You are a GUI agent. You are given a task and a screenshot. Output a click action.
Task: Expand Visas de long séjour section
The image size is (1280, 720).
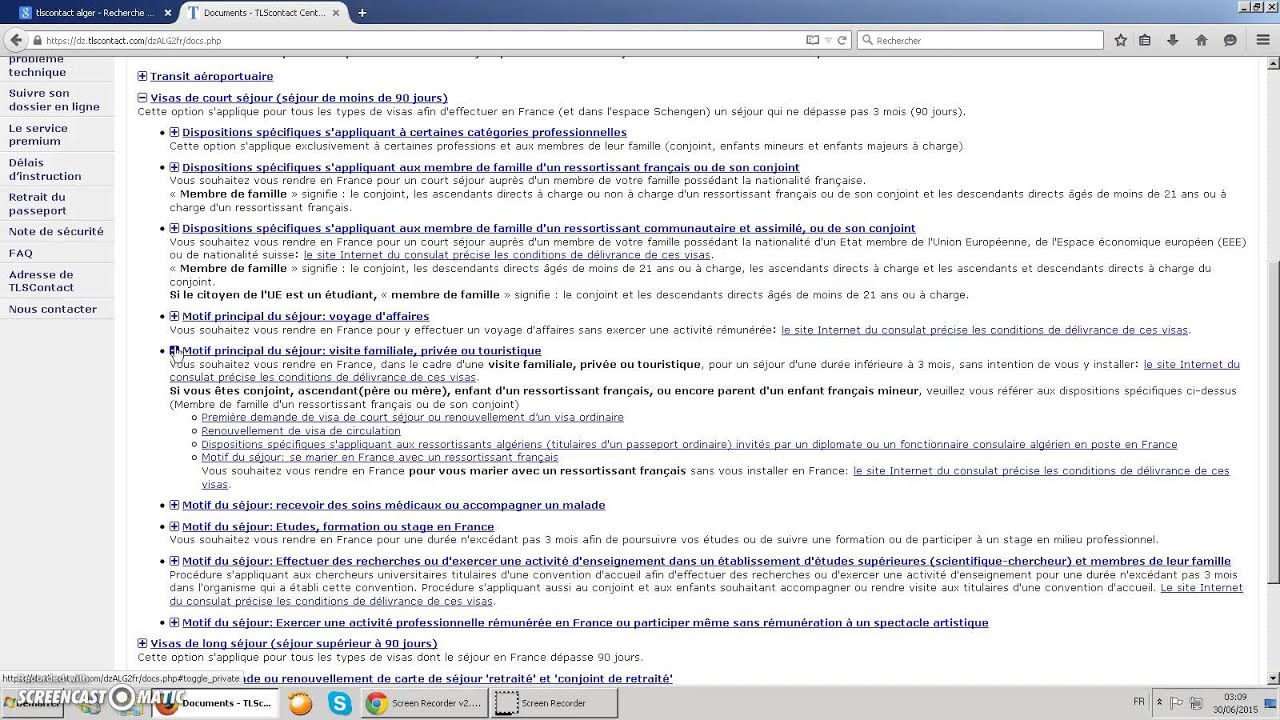(x=142, y=643)
